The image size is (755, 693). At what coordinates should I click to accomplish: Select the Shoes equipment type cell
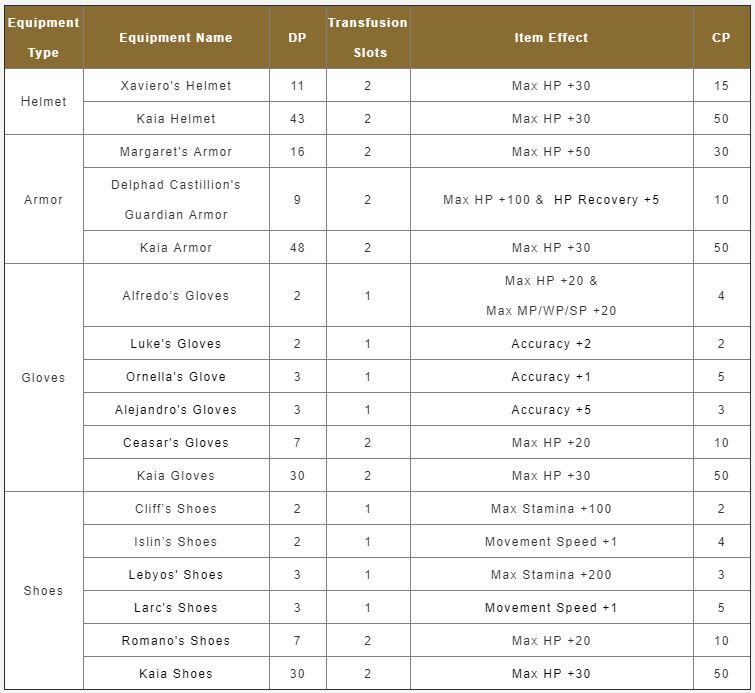click(43, 591)
